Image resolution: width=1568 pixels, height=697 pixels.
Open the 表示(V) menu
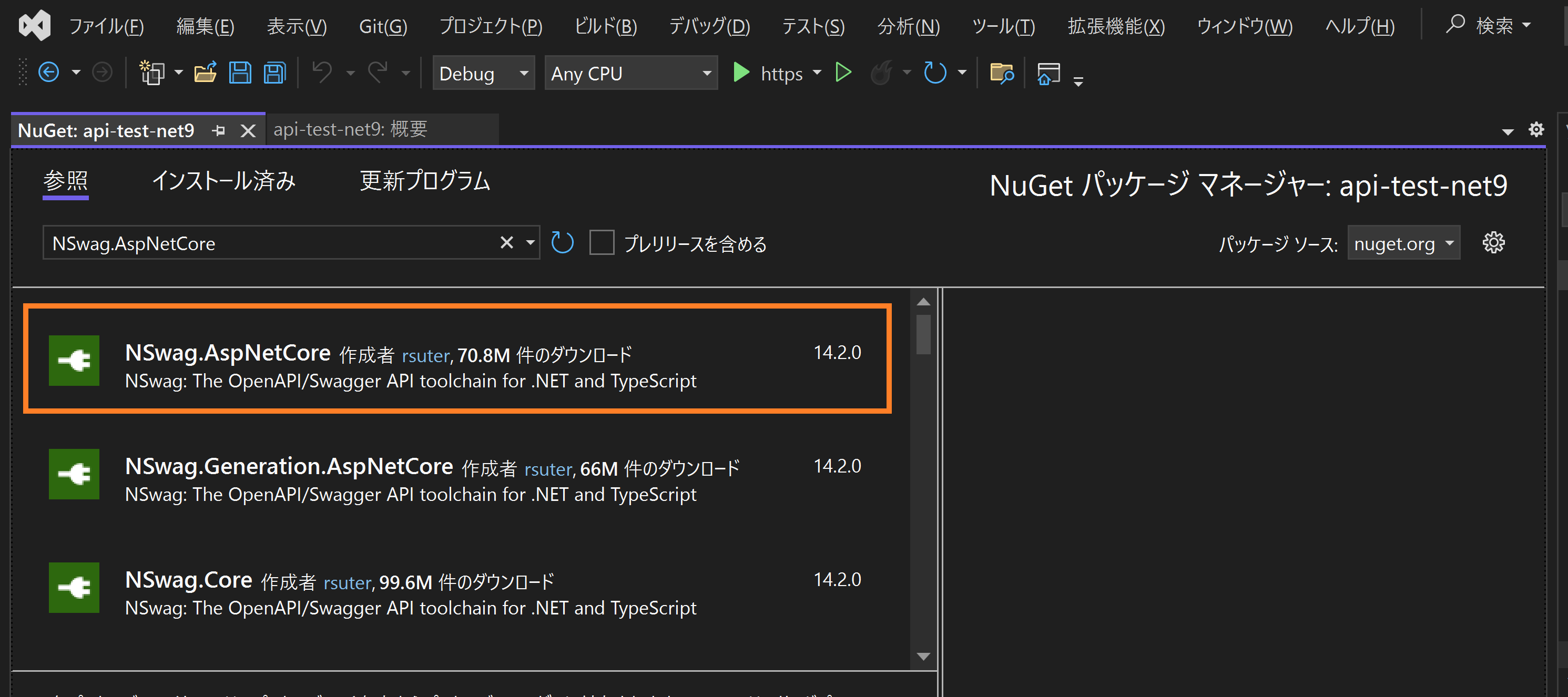(x=297, y=26)
